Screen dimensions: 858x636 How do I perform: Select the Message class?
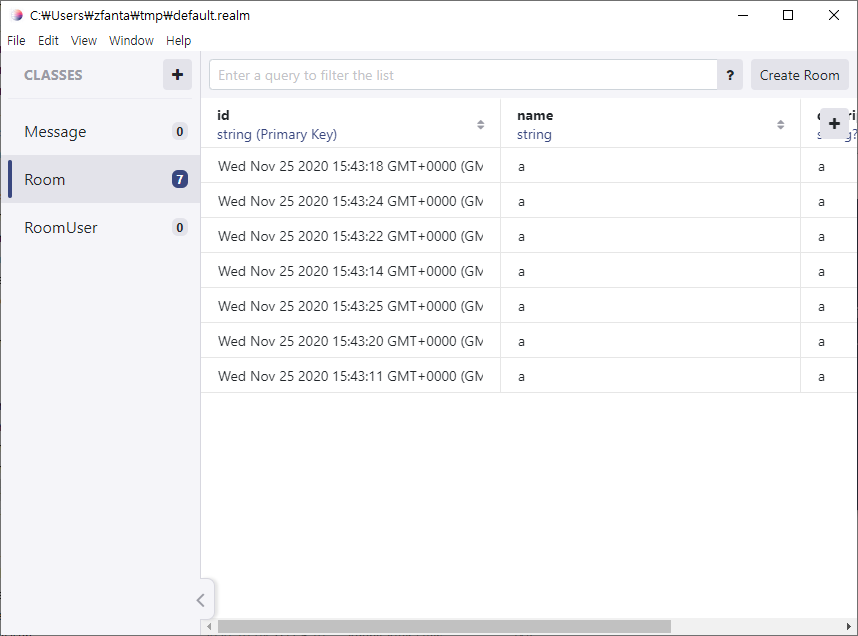(x=101, y=131)
